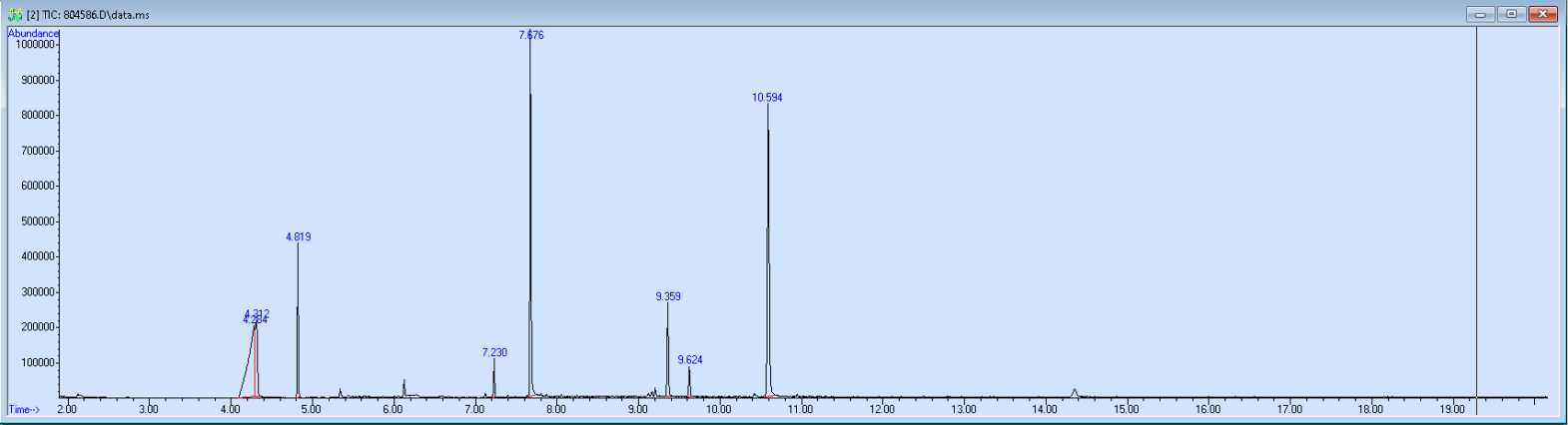The width and height of the screenshot is (1568, 425).
Task: Click the 2.00 time axis tick label
Action: (67, 409)
